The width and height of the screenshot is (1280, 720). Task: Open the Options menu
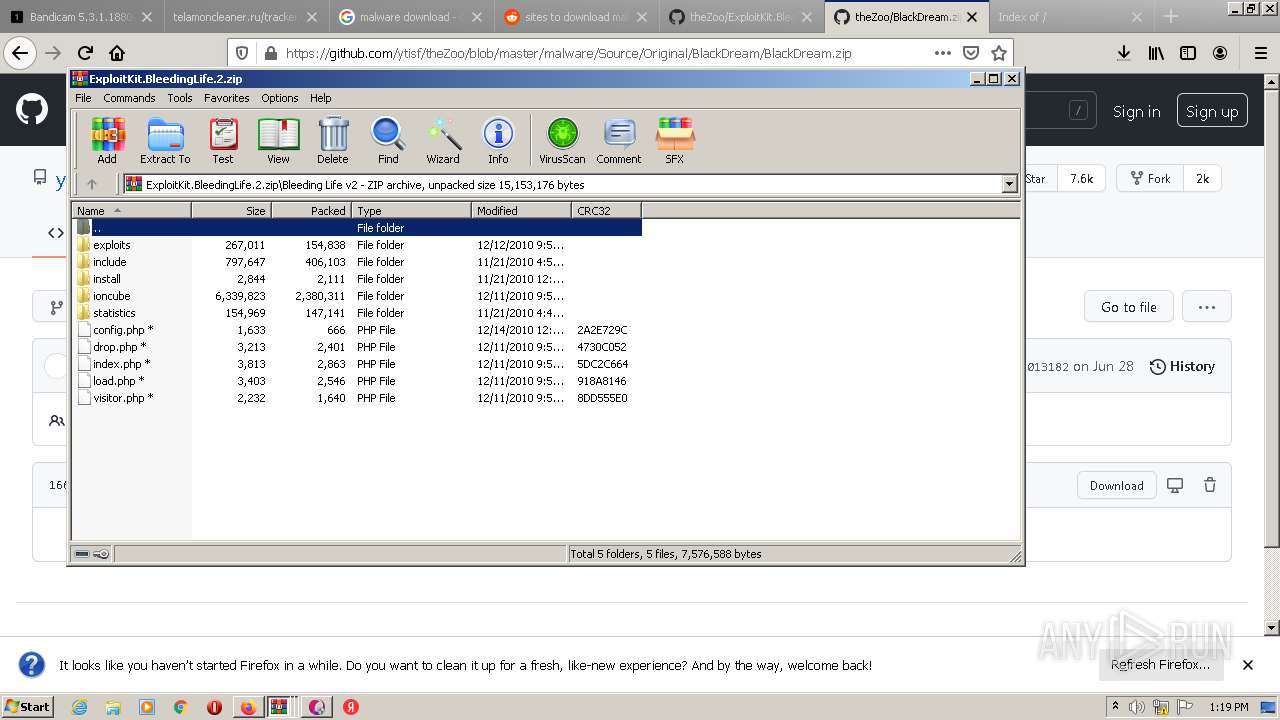point(280,98)
